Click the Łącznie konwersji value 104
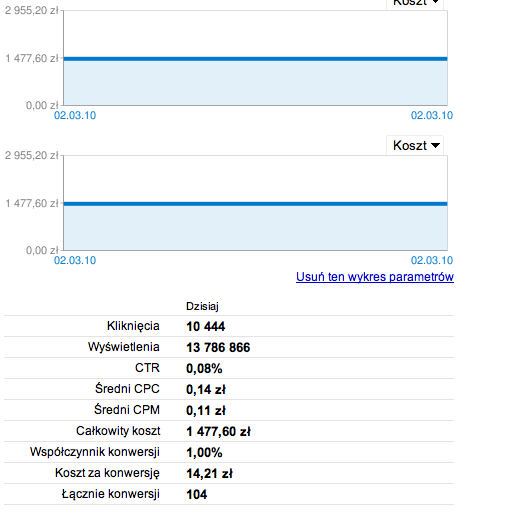Screen dimensions: 520x513 (x=197, y=494)
